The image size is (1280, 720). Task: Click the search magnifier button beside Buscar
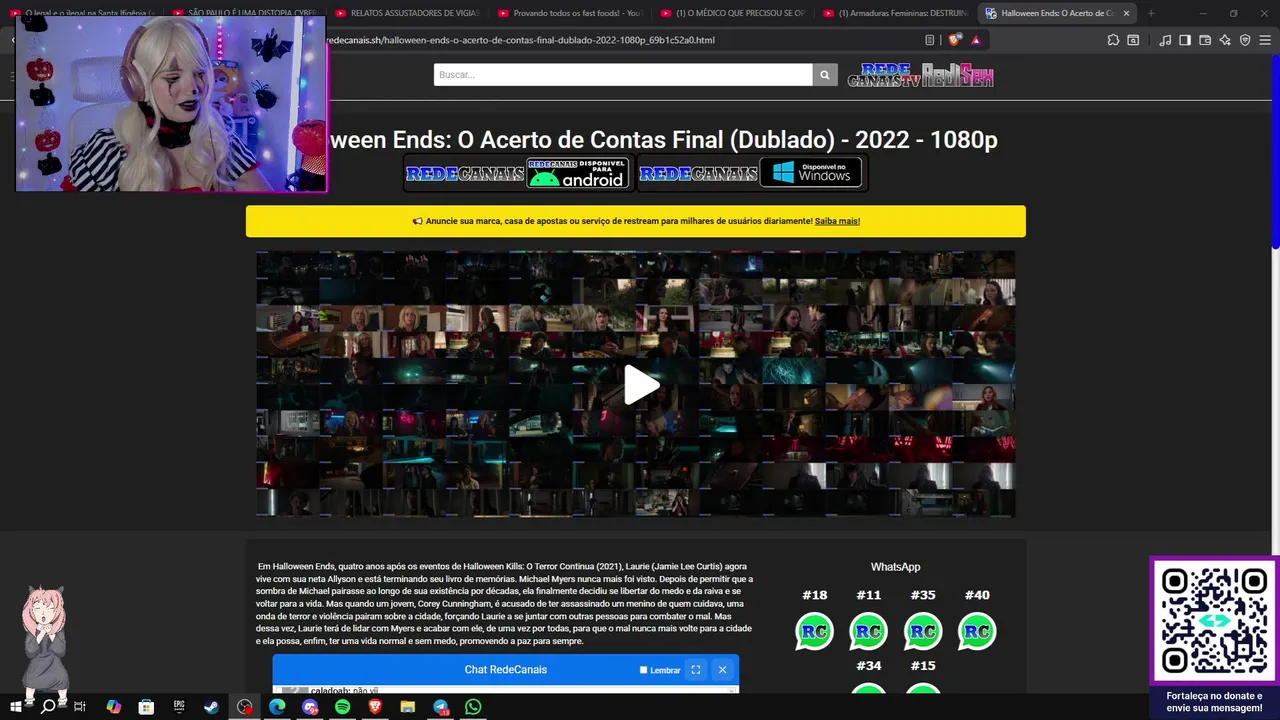[825, 75]
